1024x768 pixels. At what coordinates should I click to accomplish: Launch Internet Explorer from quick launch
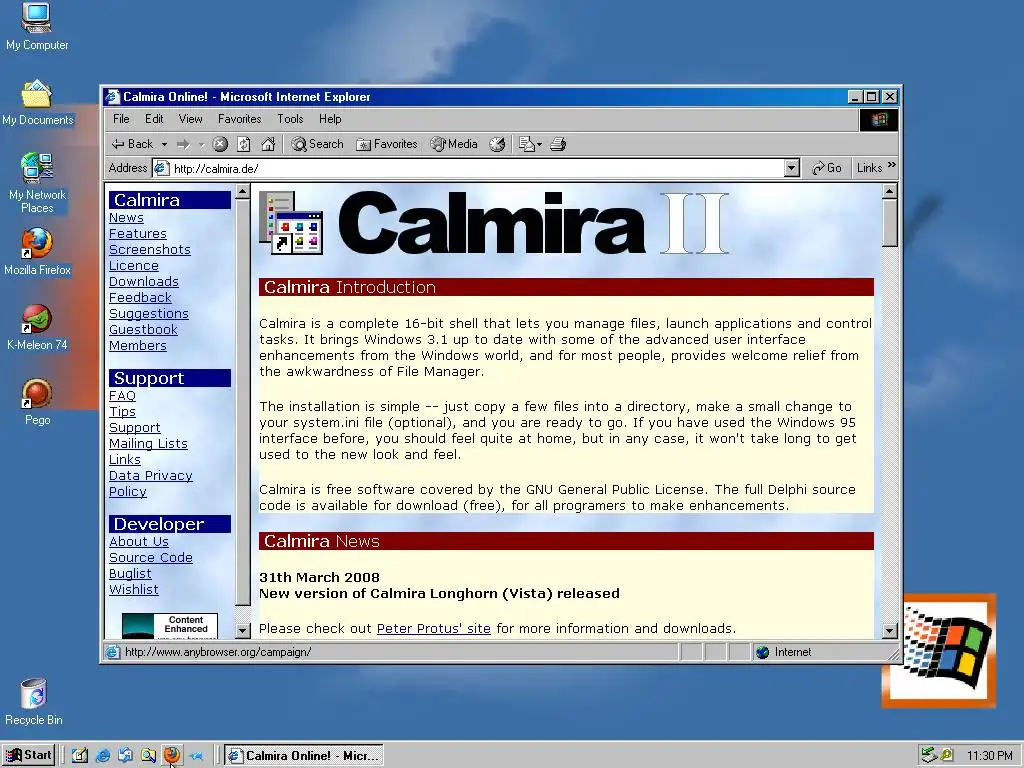pos(103,756)
